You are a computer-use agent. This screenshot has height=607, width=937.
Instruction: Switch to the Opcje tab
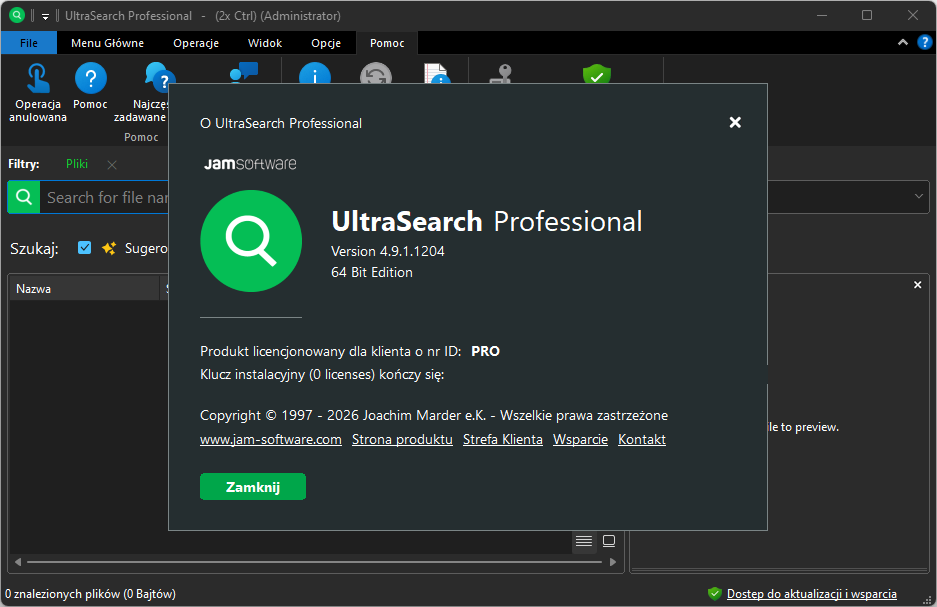coord(326,43)
